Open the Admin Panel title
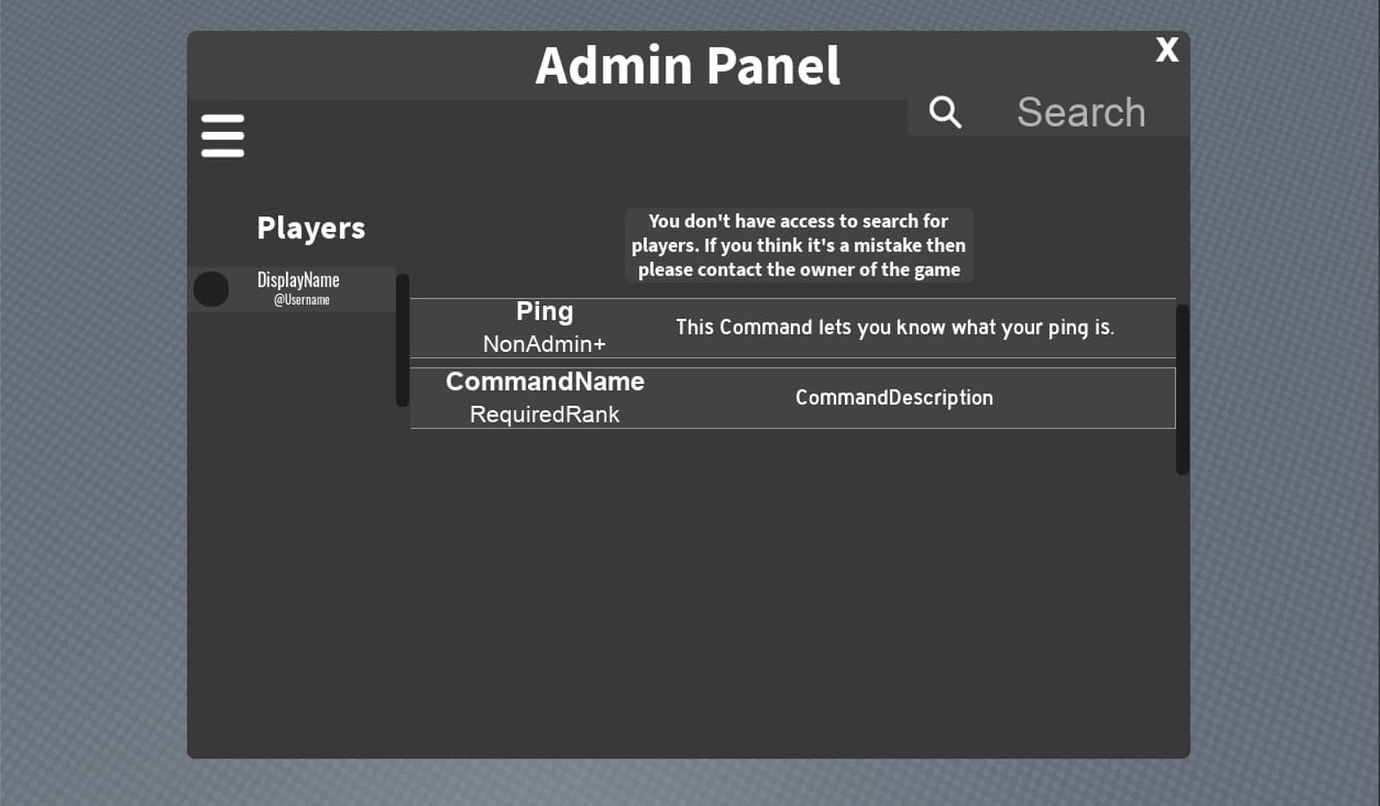This screenshot has width=1380, height=806. tap(687, 65)
